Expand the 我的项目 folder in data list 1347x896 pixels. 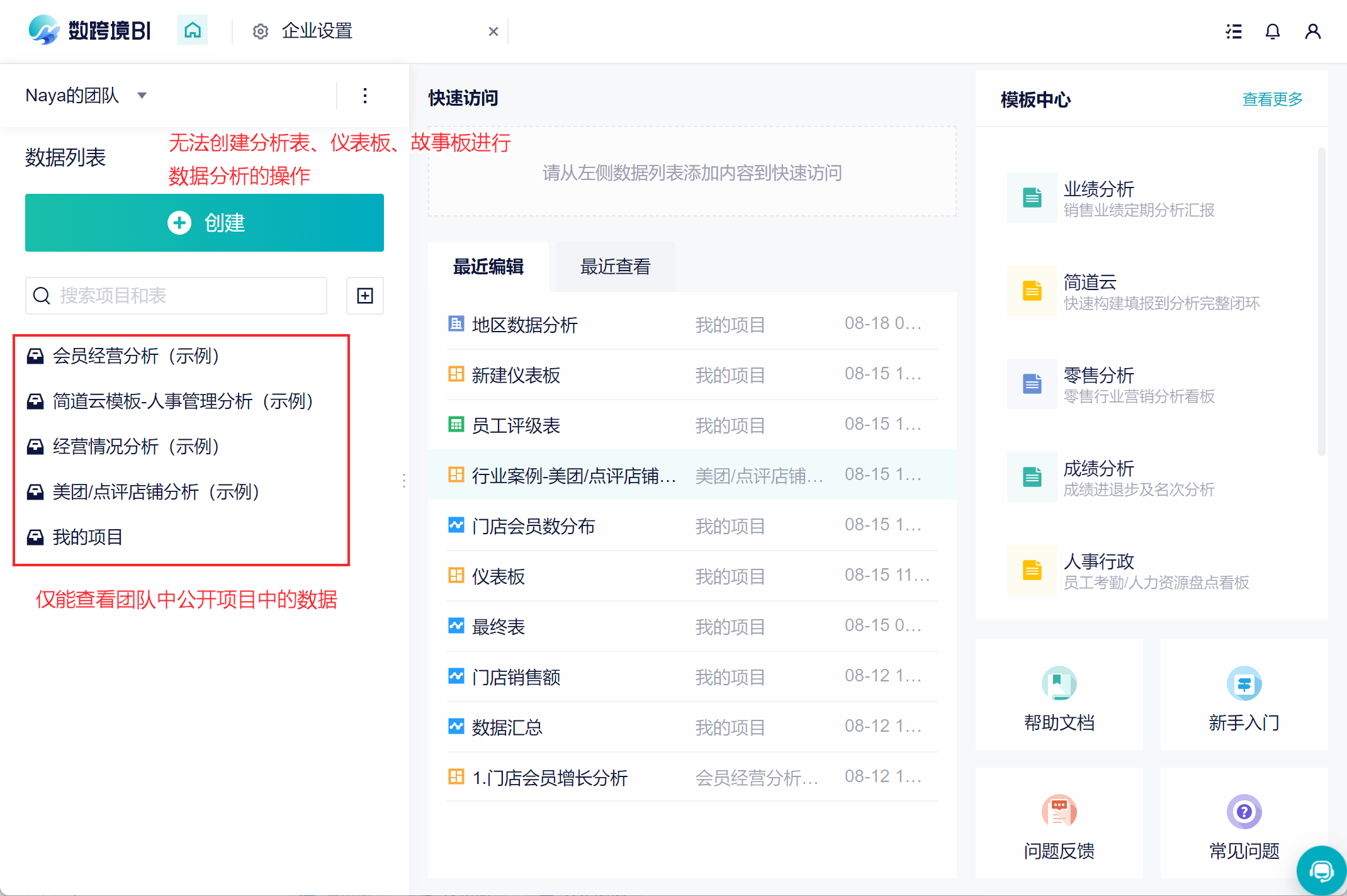[87, 537]
